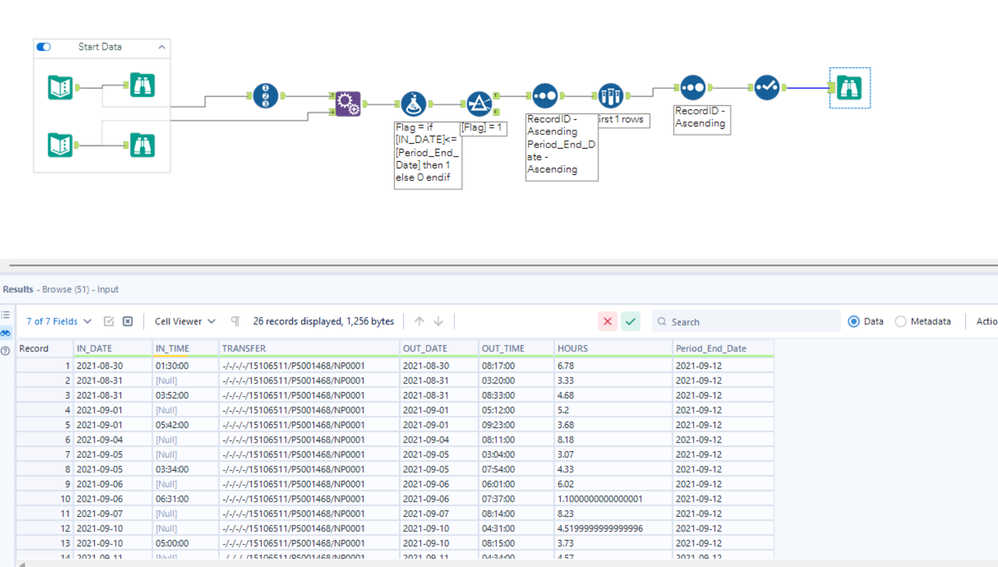Click the HOURS column header

(x=613, y=349)
